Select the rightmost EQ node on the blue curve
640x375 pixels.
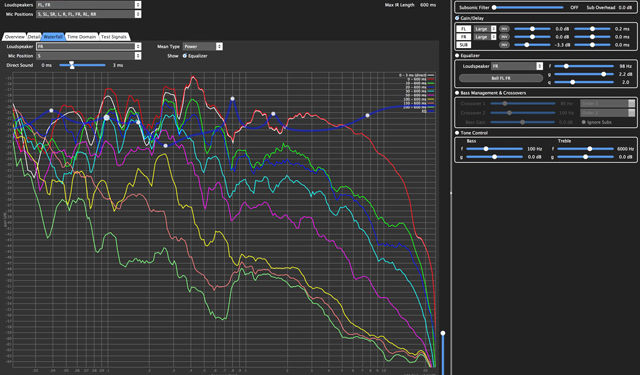tap(367, 115)
